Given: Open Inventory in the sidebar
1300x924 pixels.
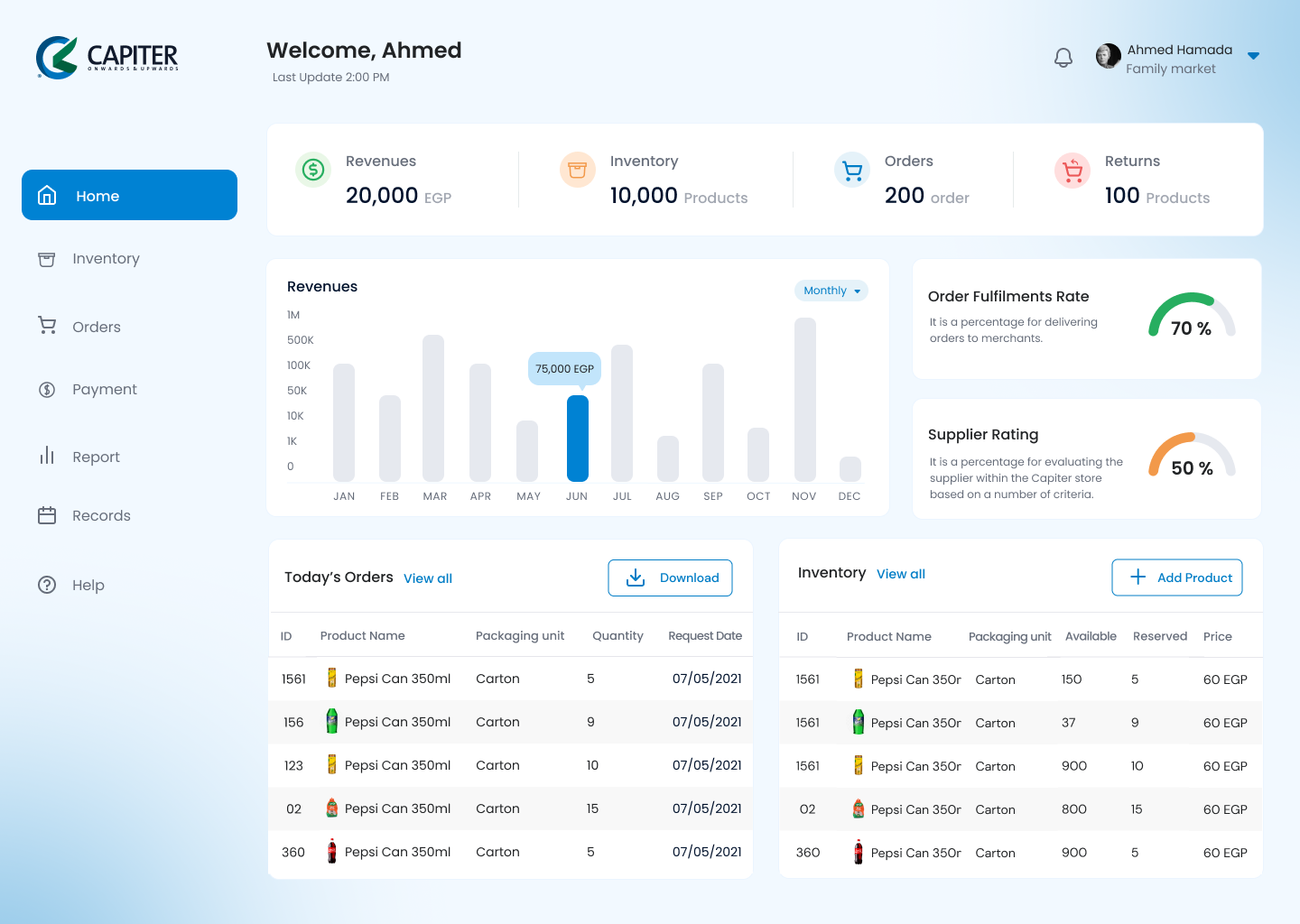Looking at the screenshot, I should [88, 259].
